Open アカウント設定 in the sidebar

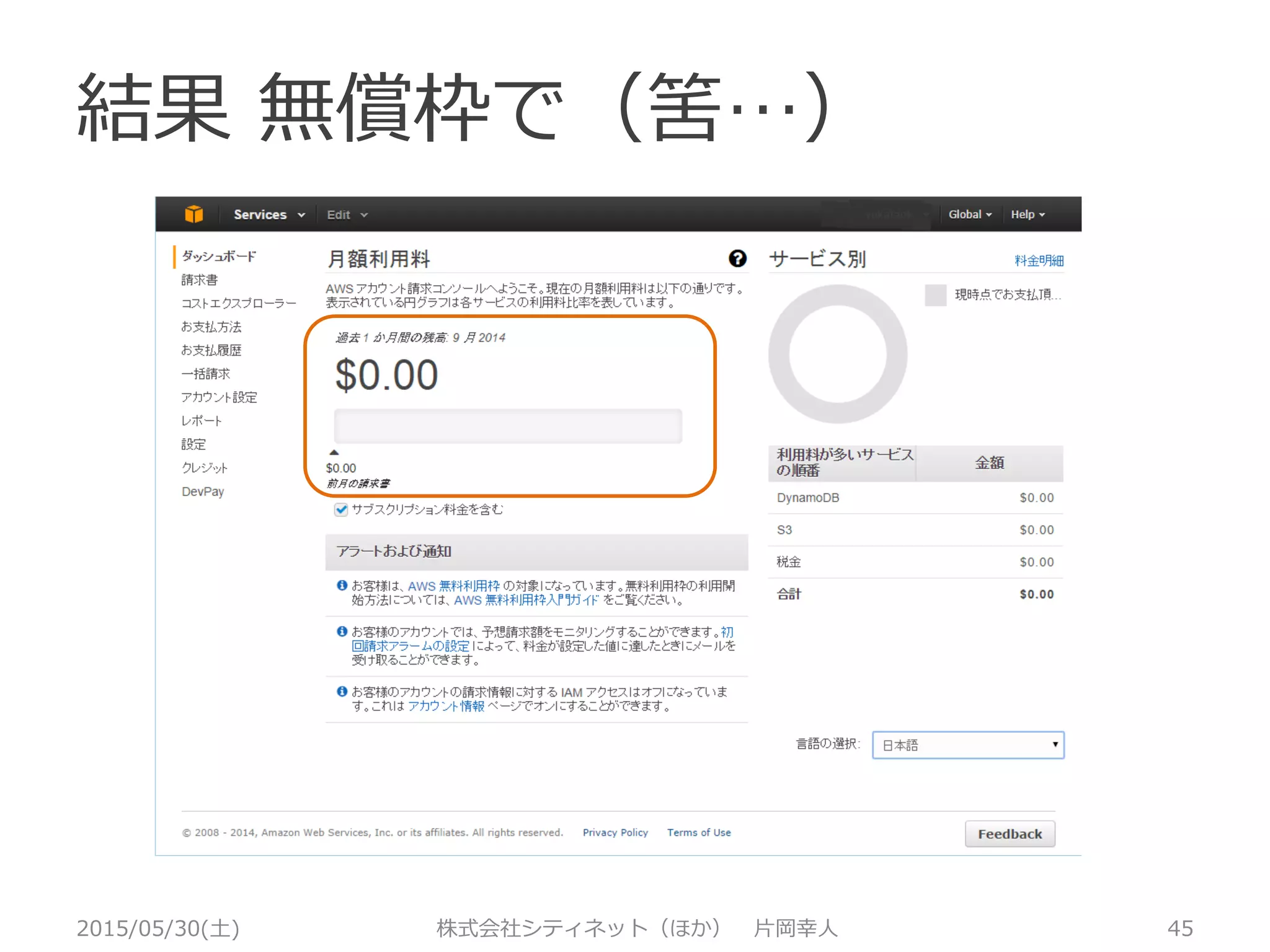[x=219, y=397]
